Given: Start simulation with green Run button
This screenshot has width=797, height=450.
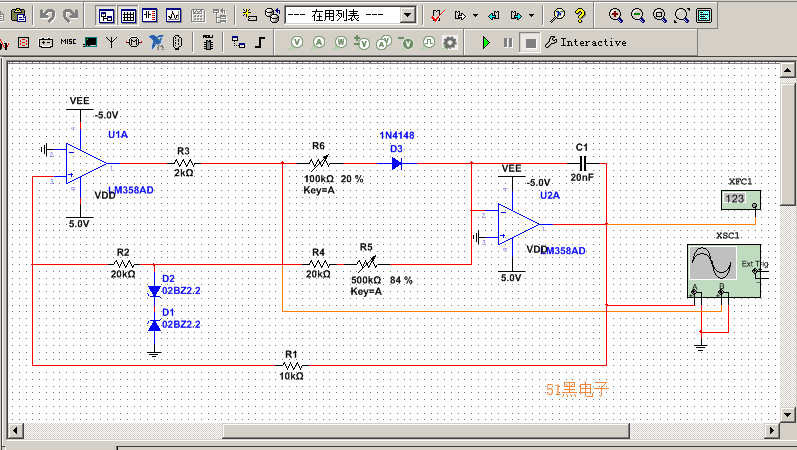Looking at the screenshot, I should coord(486,43).
